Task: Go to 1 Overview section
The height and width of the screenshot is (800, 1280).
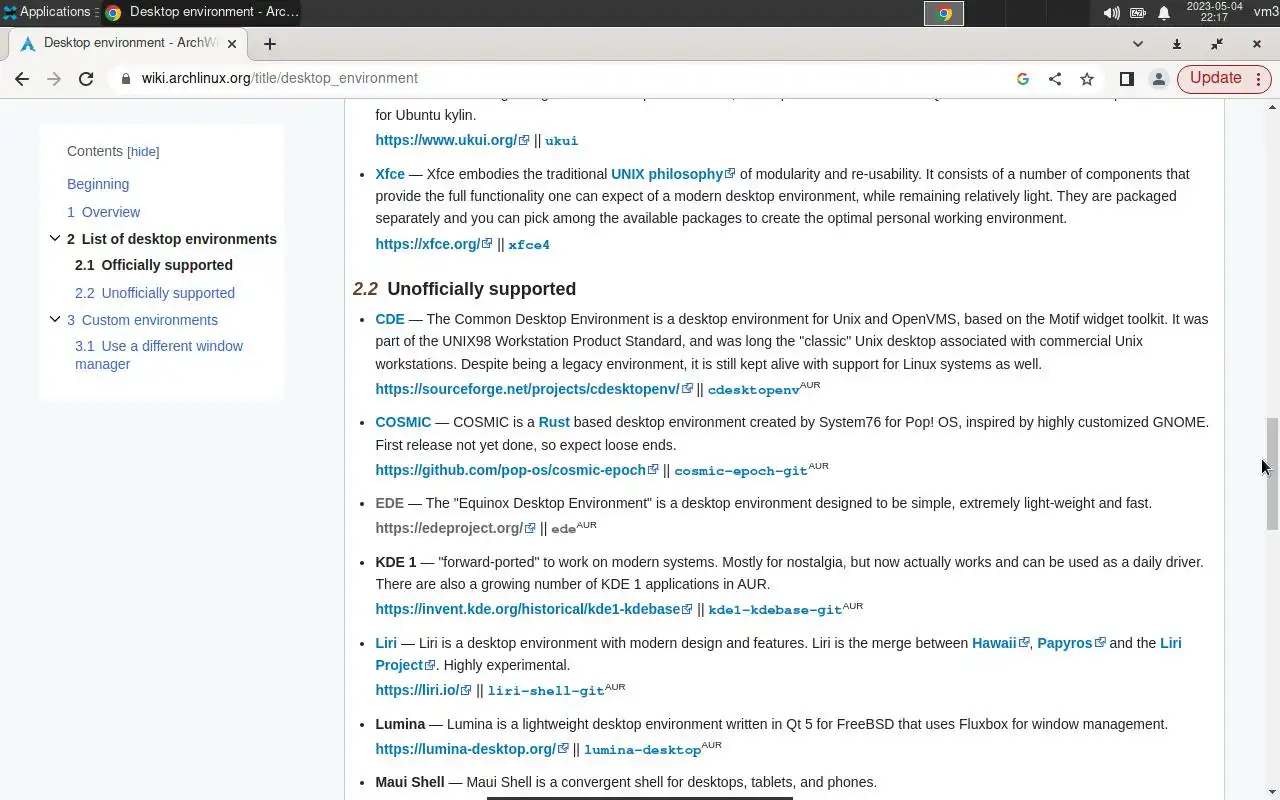Action: 103,212
